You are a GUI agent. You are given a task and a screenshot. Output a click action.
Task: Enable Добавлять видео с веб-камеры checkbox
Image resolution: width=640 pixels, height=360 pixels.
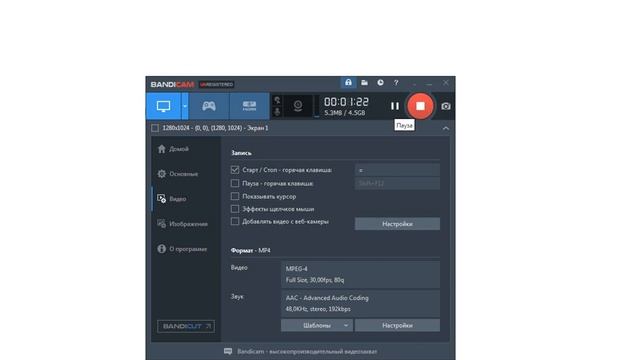[235, 222]
